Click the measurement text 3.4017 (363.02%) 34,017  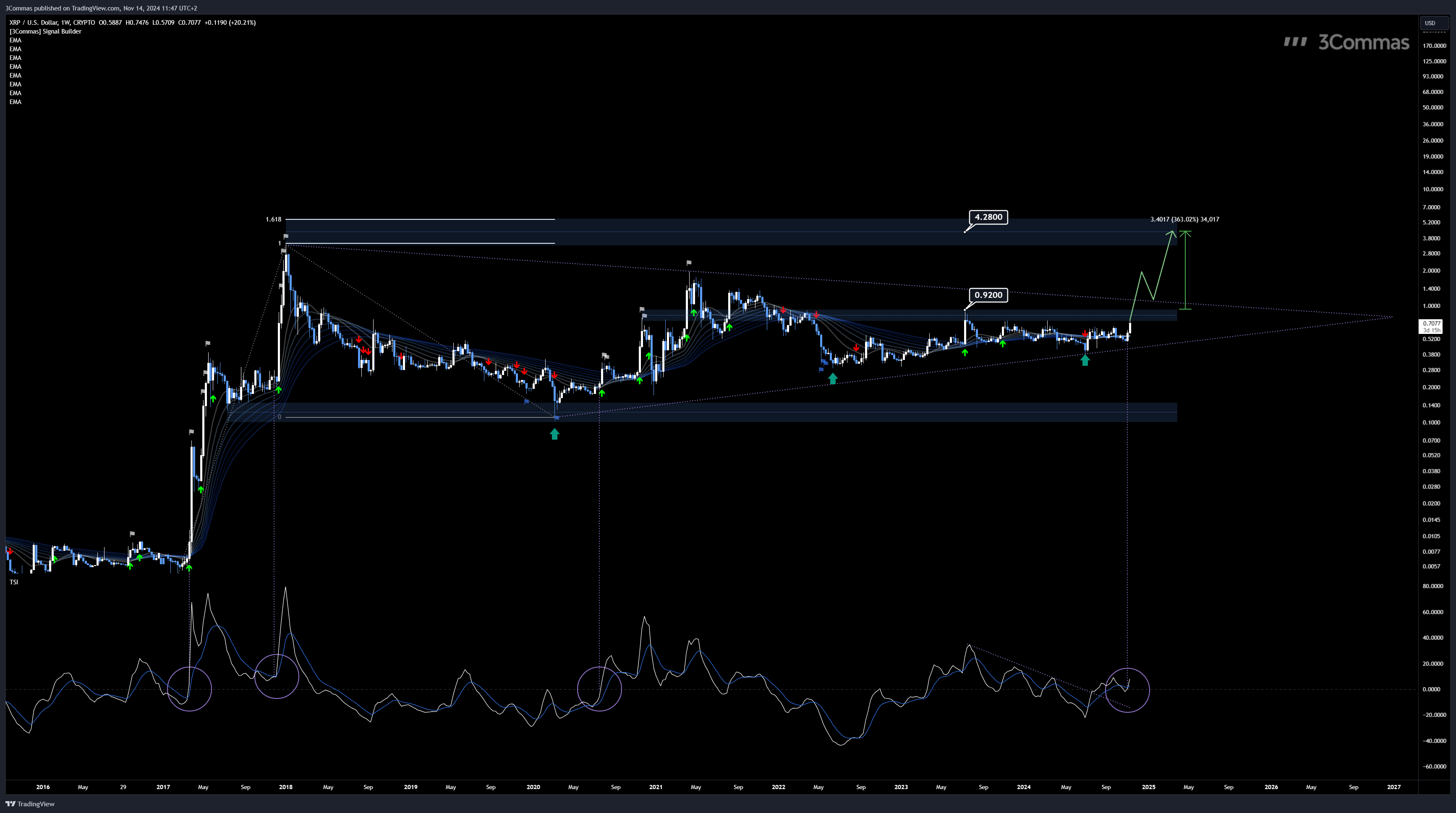point(1185,219)
